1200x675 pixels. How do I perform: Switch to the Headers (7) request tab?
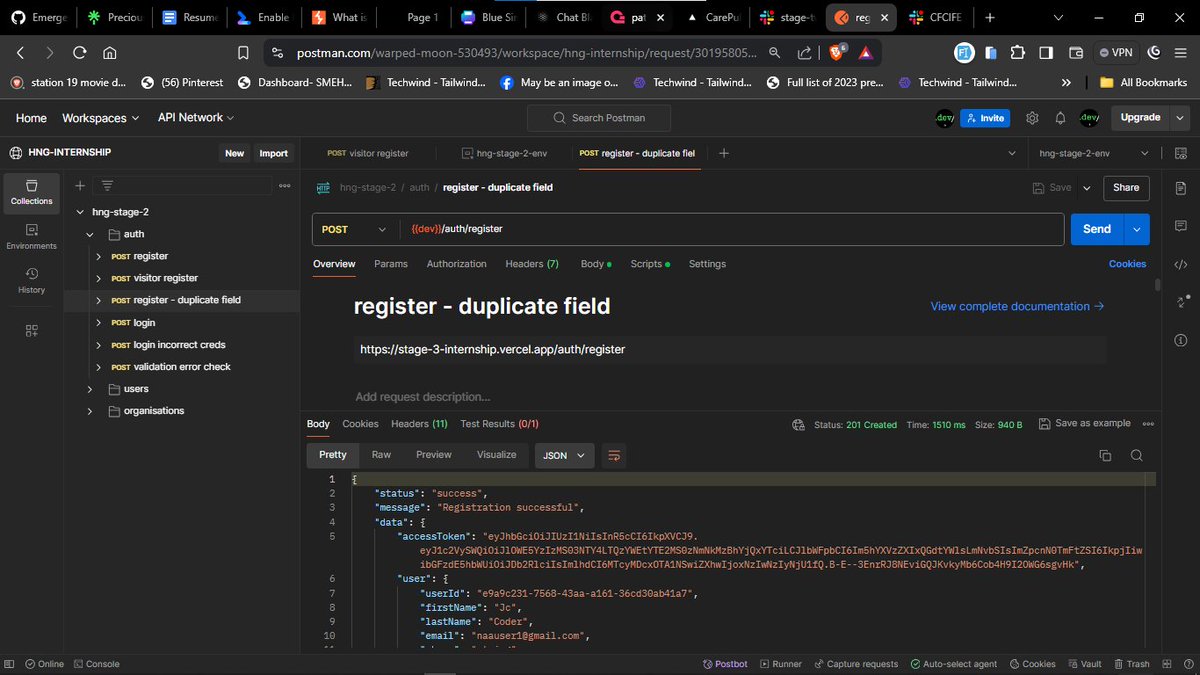tap(532, 264)
